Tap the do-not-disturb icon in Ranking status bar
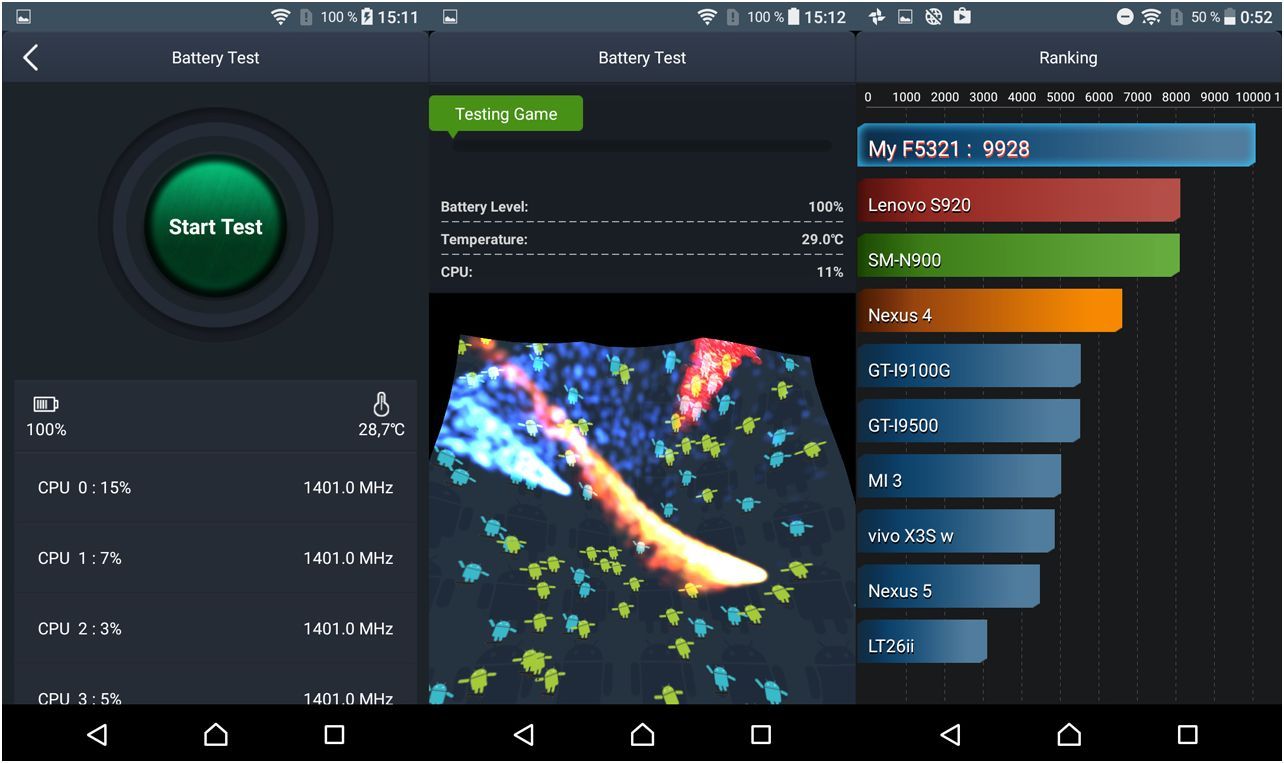The width and height of the screenshot is (1284, 763). point(1125,17)
